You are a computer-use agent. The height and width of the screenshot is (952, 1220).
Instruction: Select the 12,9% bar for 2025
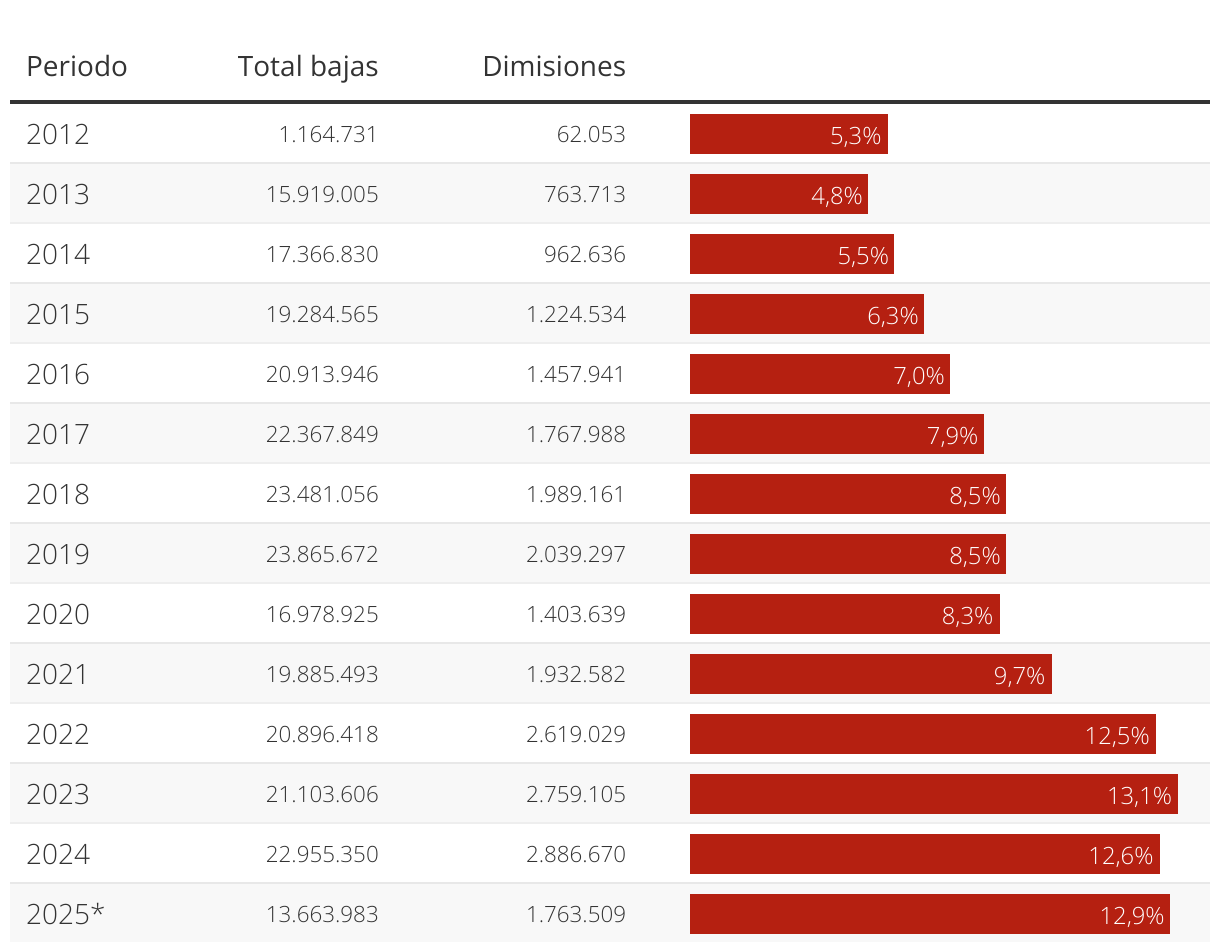click(929, 915)
